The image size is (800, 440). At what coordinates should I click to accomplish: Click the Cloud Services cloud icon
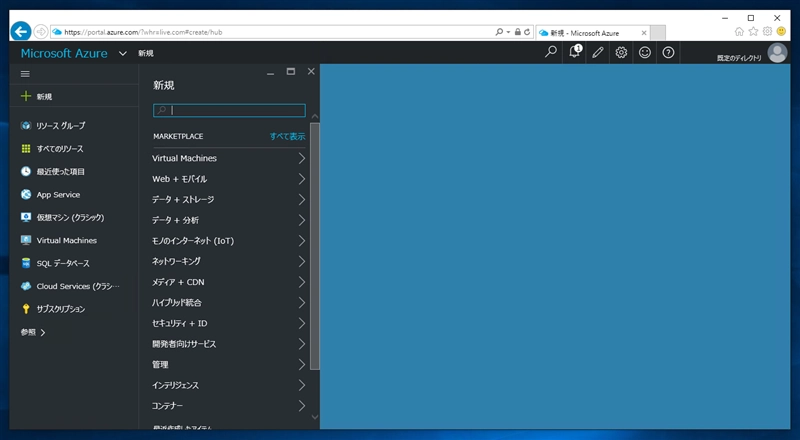(x=26, y=286)
